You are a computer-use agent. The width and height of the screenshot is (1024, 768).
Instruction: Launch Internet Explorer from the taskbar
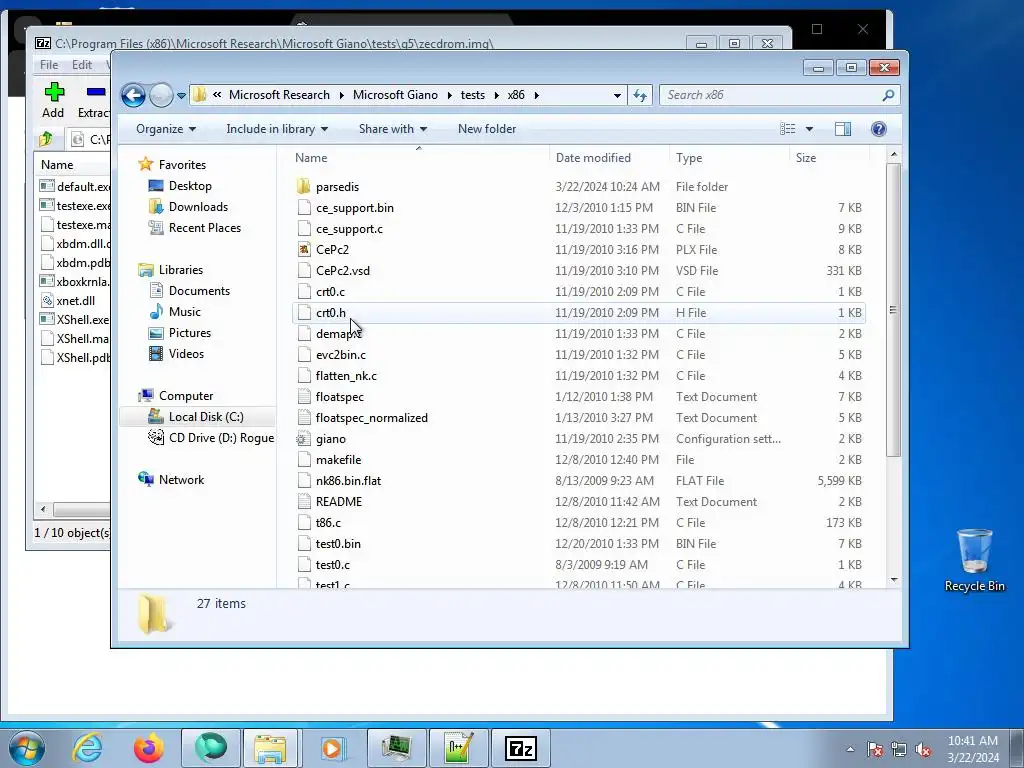(x=88, y=748)
